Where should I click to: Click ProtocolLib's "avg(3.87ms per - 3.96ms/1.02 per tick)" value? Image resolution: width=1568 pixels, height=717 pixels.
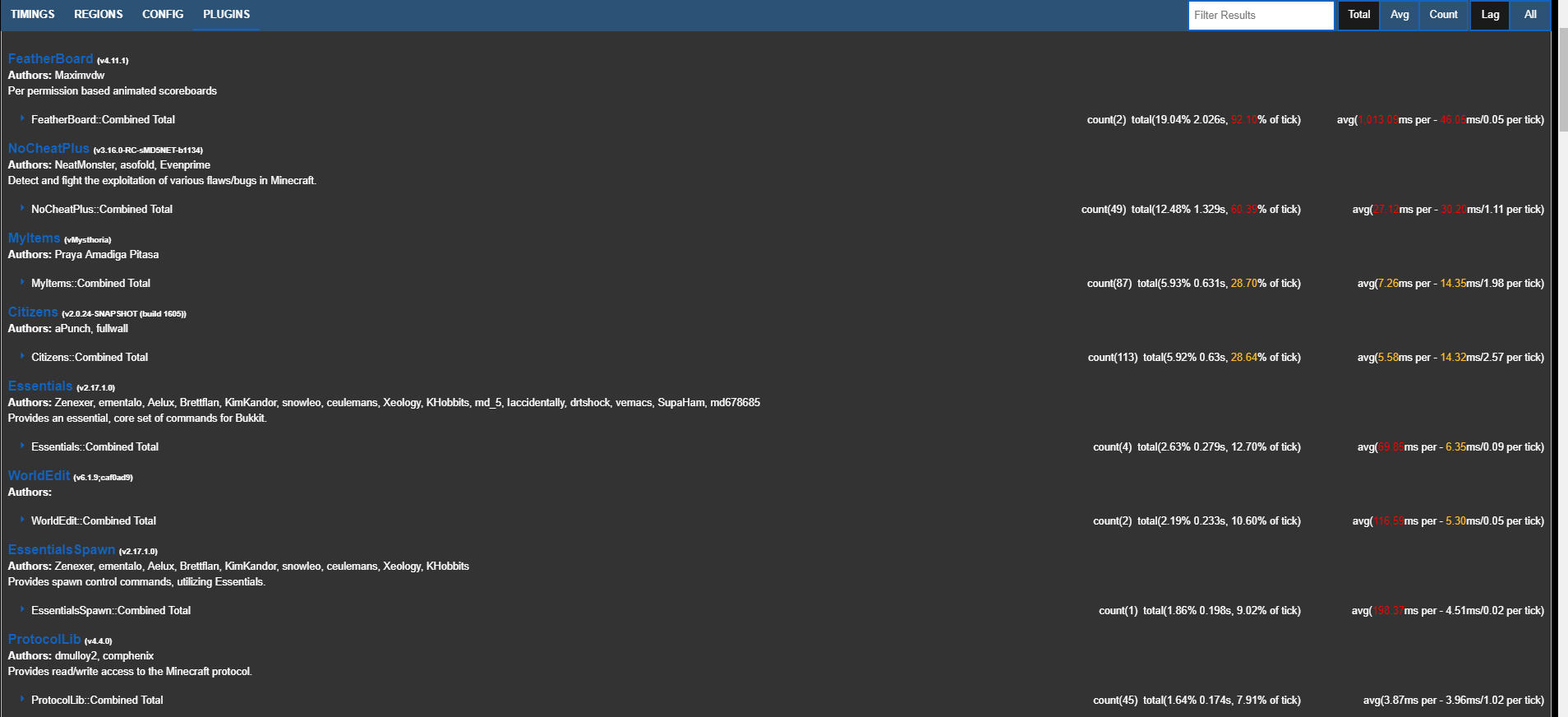coord(1454,700)
